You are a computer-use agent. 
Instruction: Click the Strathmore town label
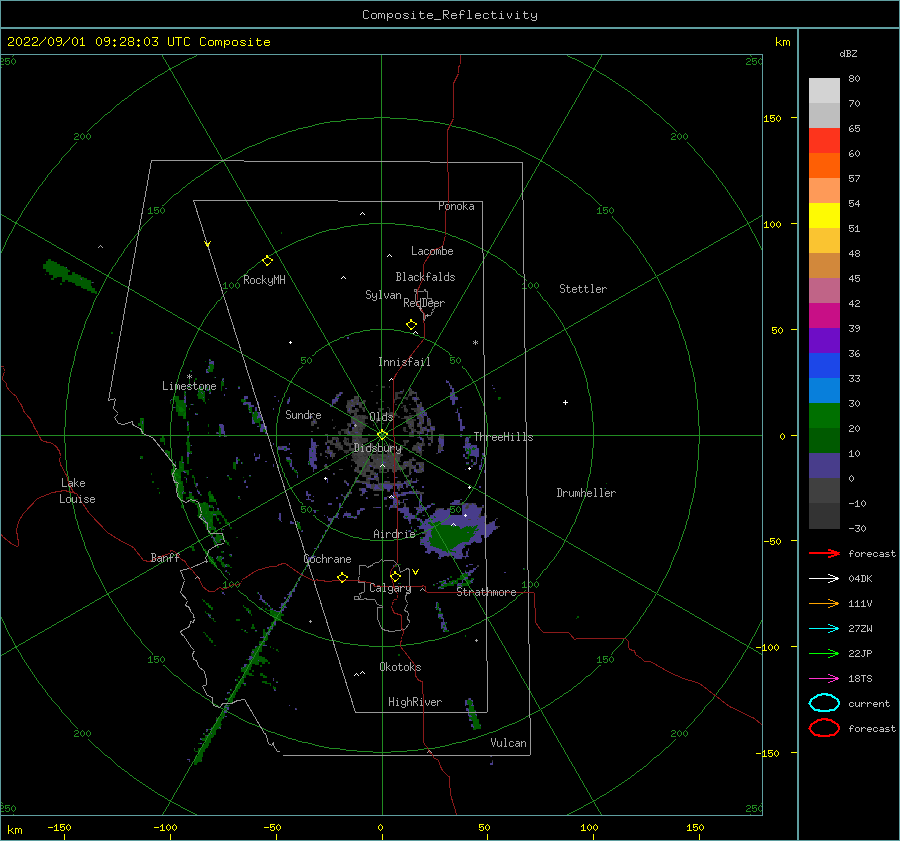click(x=486, y=592)
